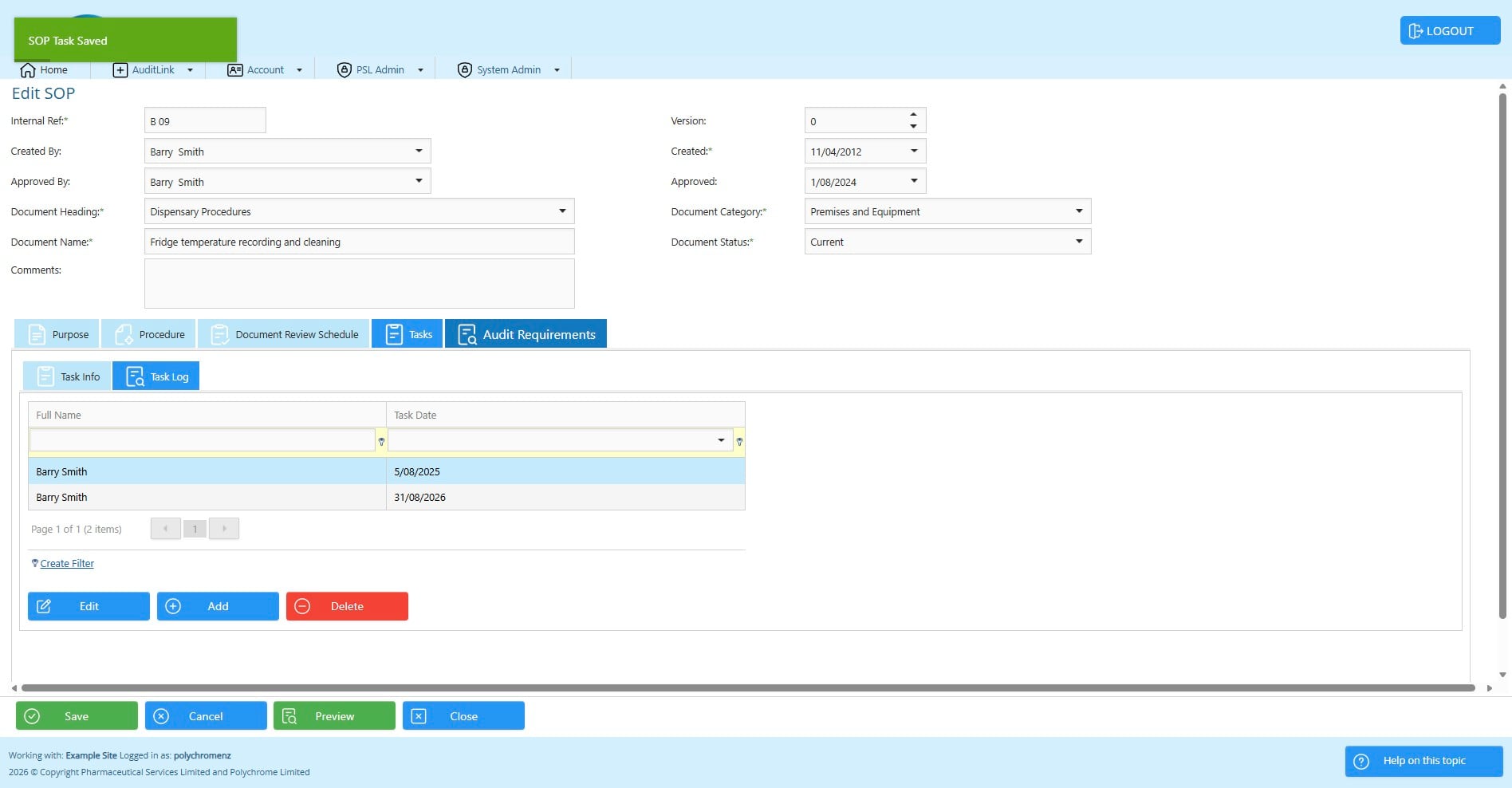Click the Internal Ref input field
1512x788 pixels.
pos(205,121)
